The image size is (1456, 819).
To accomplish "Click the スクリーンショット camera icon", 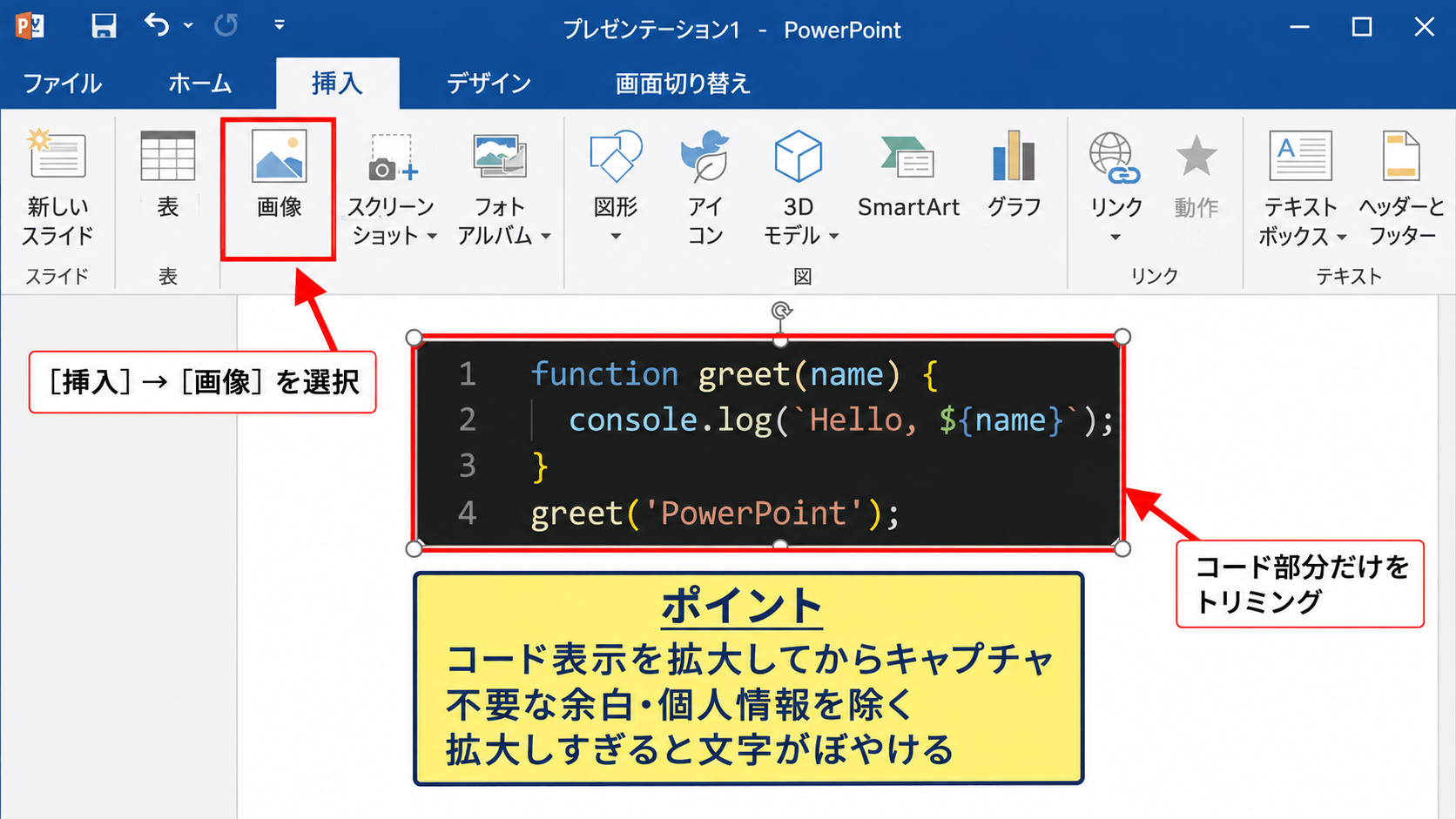I will (393, 158).
